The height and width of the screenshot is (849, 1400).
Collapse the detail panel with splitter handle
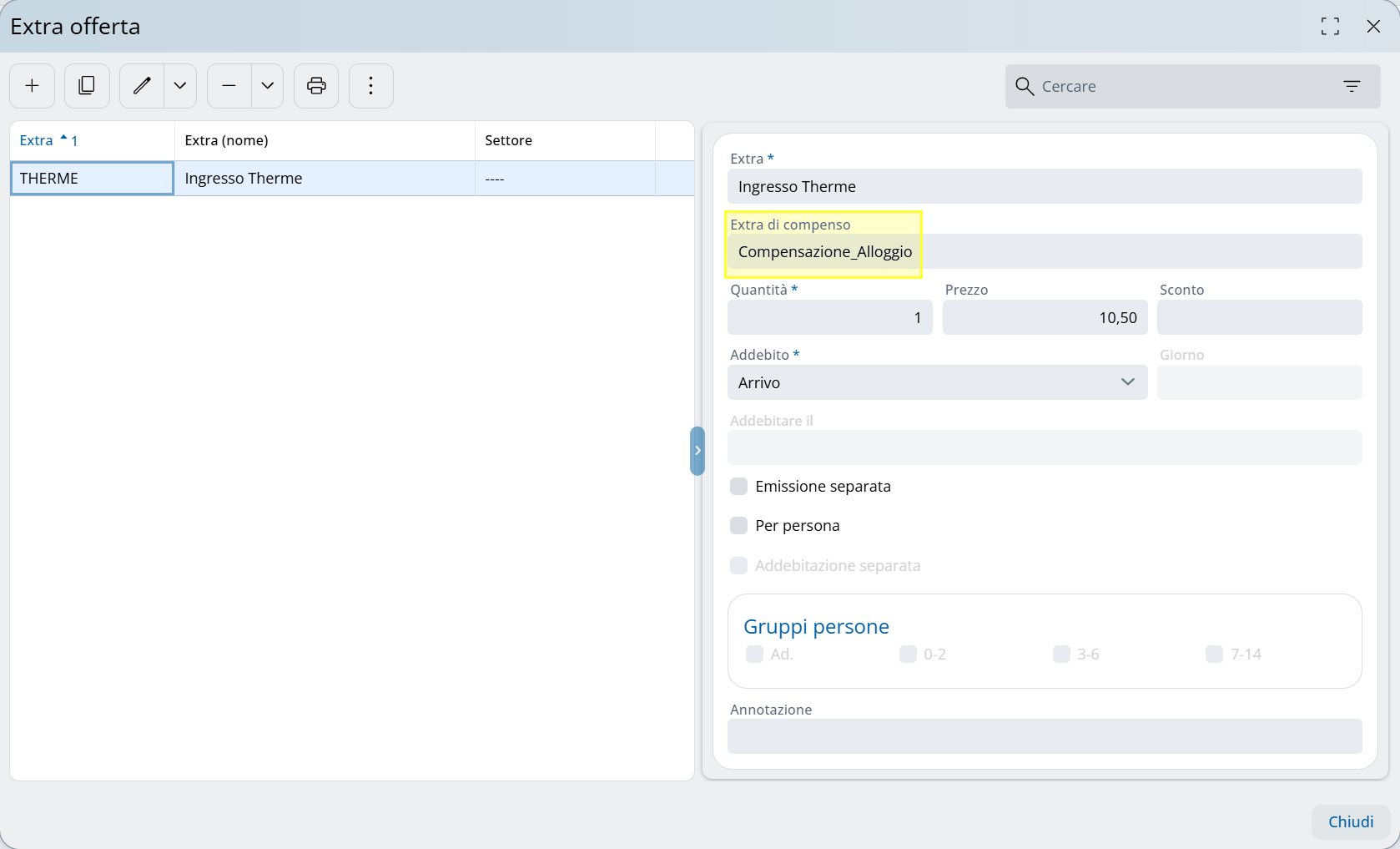click(697, 451)
